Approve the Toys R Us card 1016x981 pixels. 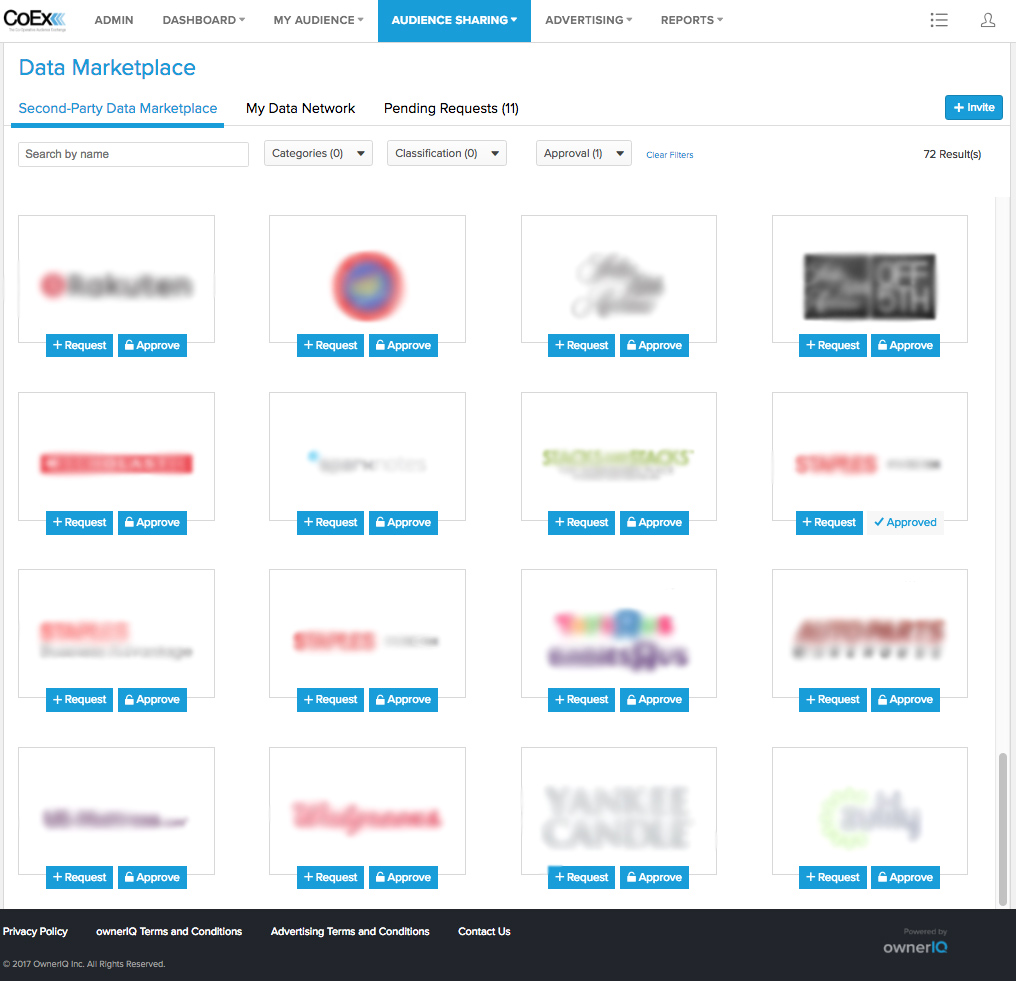[654, 700]
